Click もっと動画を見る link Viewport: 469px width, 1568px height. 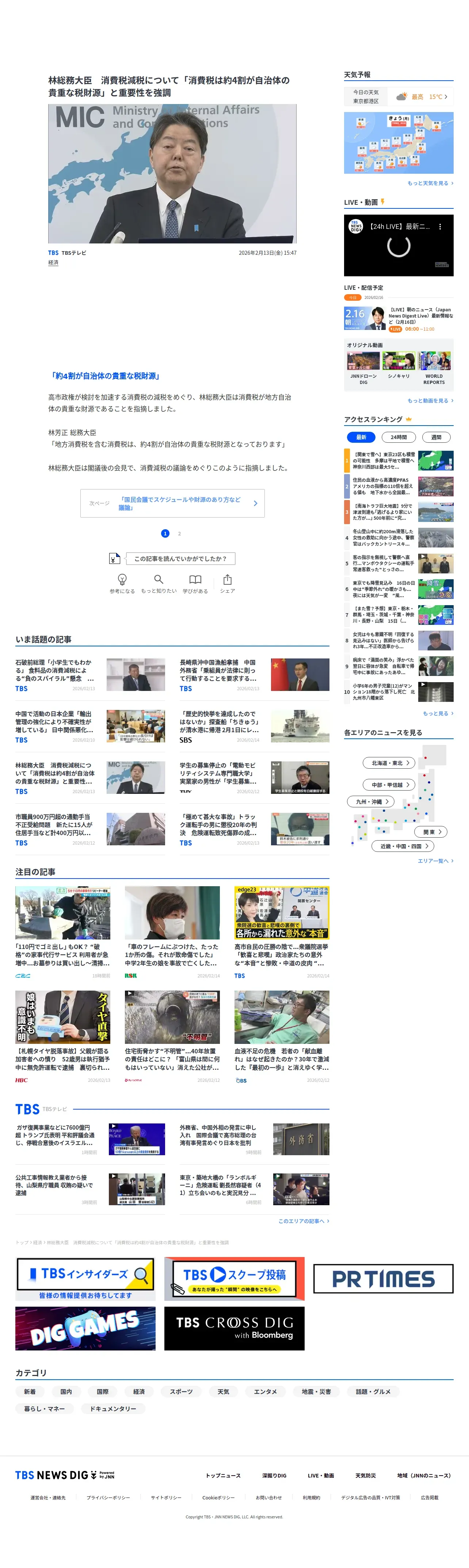[430, 400]
